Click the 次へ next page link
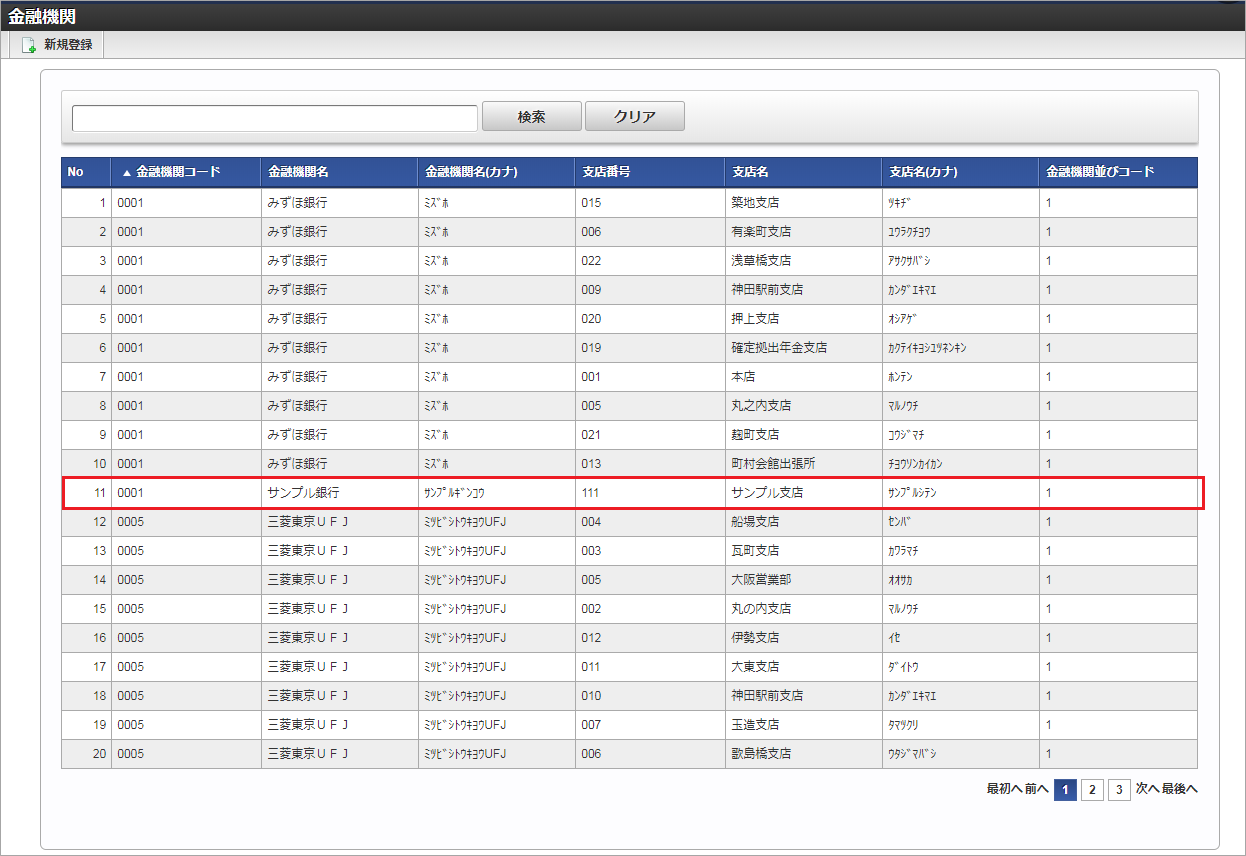 (1147, 789)
